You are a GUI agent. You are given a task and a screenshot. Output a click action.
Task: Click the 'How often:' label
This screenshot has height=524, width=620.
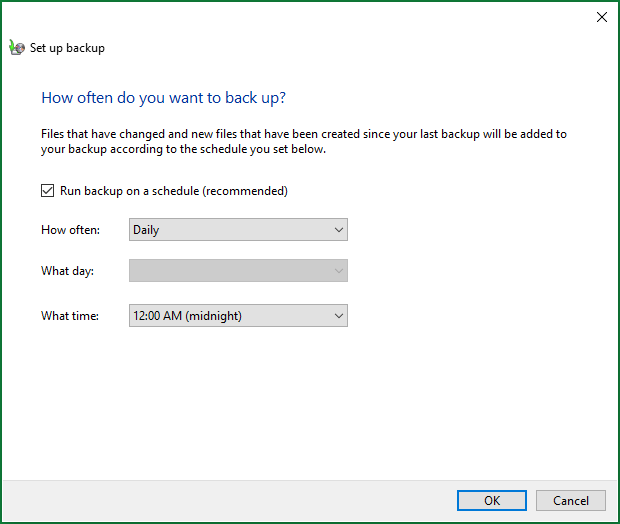(70, 230)
